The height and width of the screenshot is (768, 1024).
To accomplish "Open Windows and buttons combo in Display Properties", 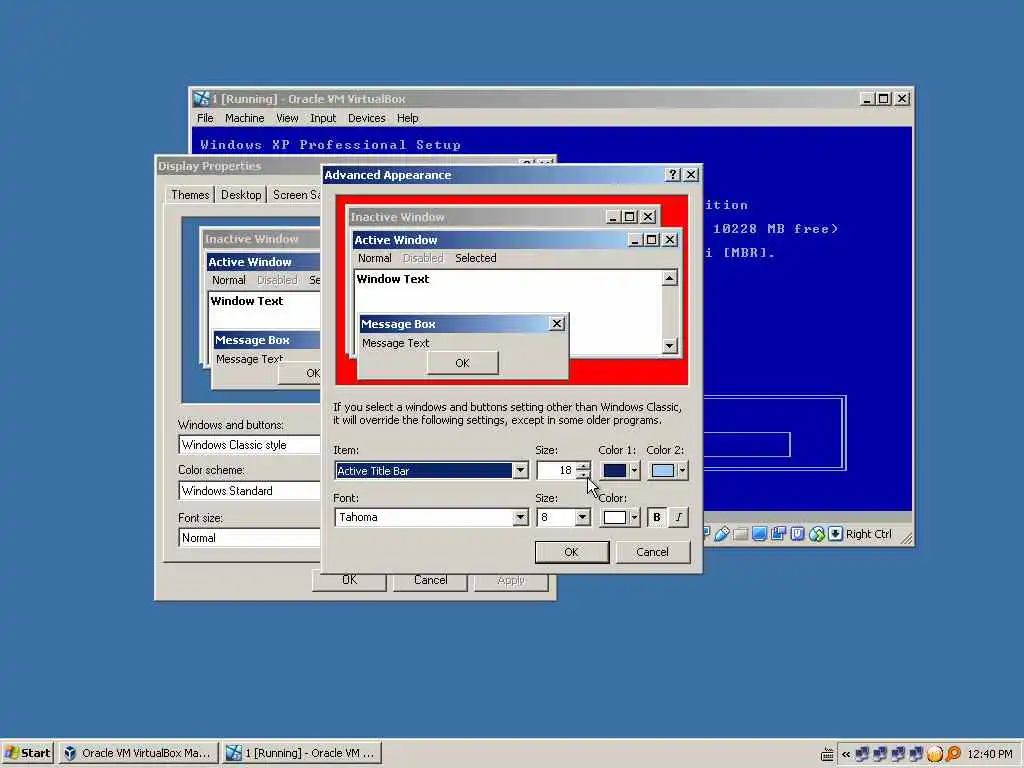I will pos(249,445).
